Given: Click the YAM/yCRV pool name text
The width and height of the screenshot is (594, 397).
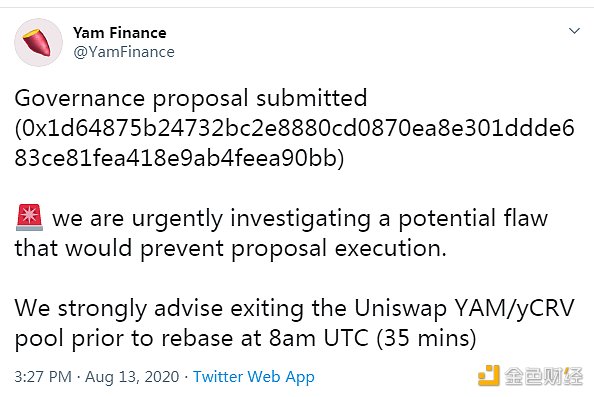Looking at the screenshot, I should pos(514,309).
